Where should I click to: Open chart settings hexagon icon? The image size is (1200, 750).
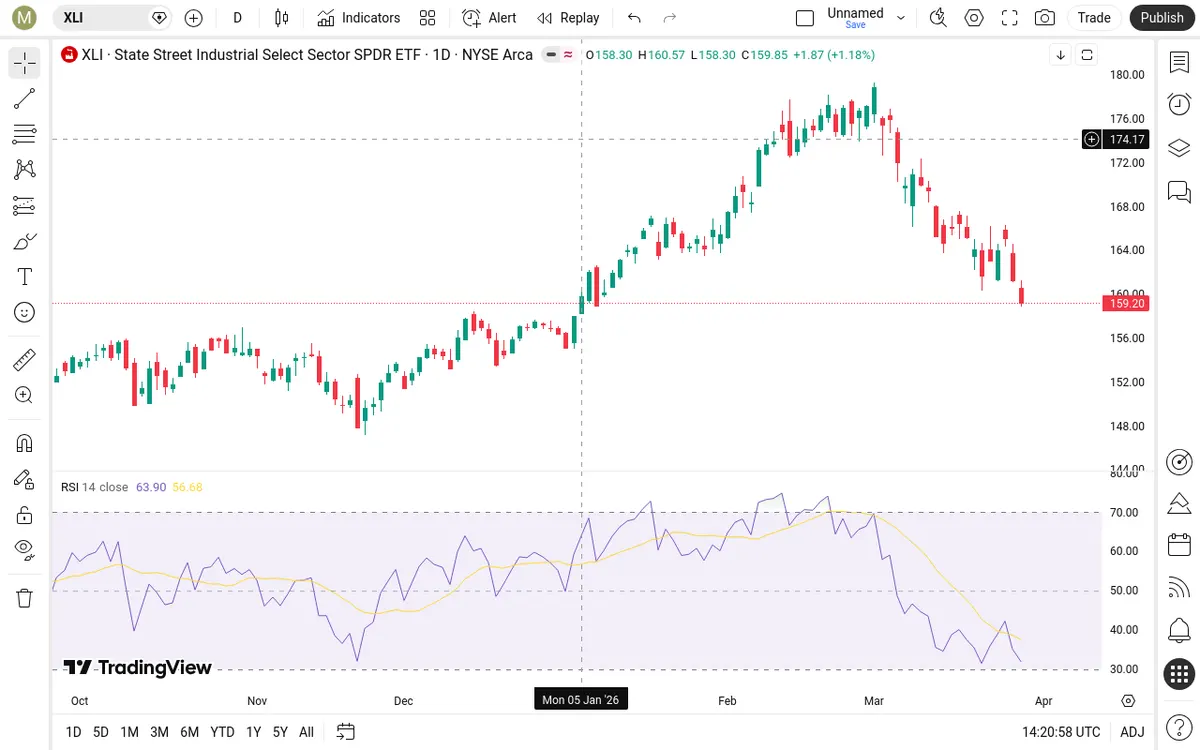[x=974, y=18]
